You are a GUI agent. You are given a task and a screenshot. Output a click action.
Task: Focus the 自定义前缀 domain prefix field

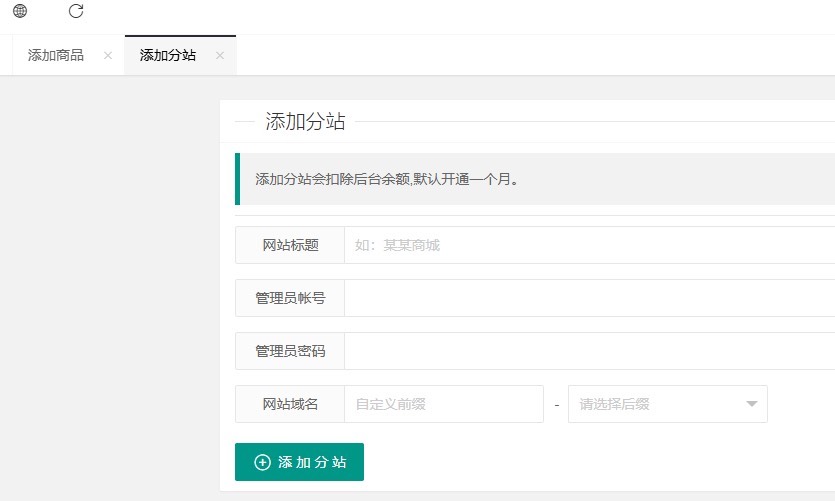coord(443,404)
